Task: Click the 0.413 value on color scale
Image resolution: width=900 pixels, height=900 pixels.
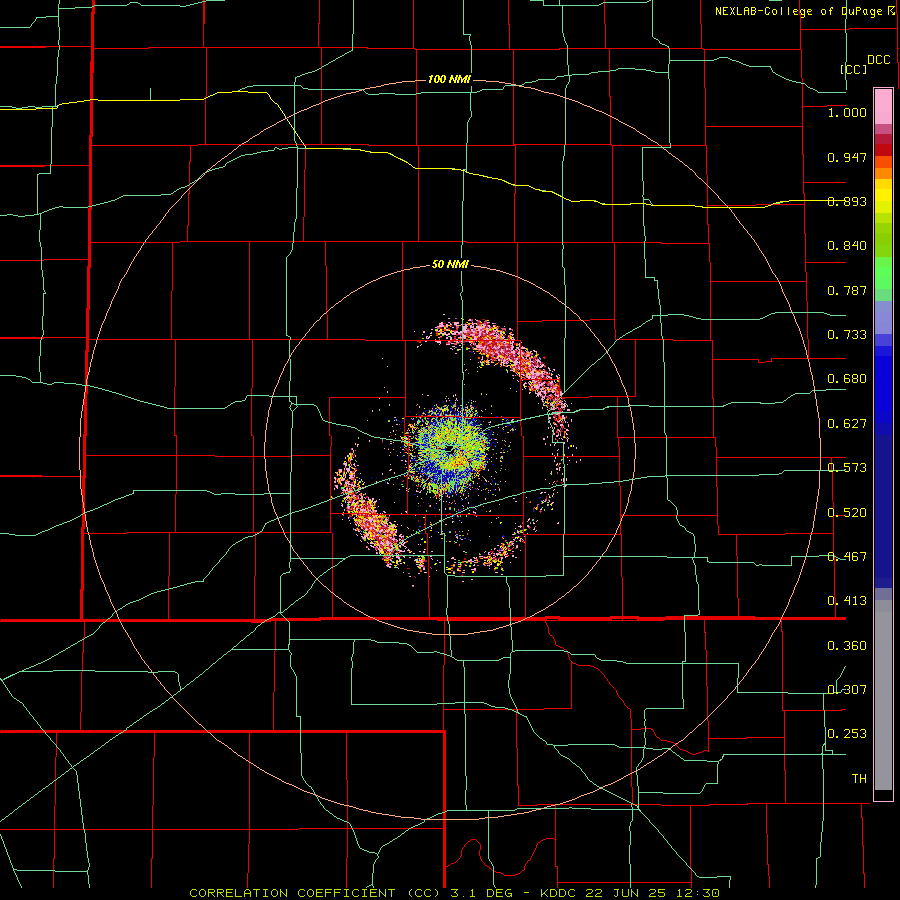Action: 847,601
